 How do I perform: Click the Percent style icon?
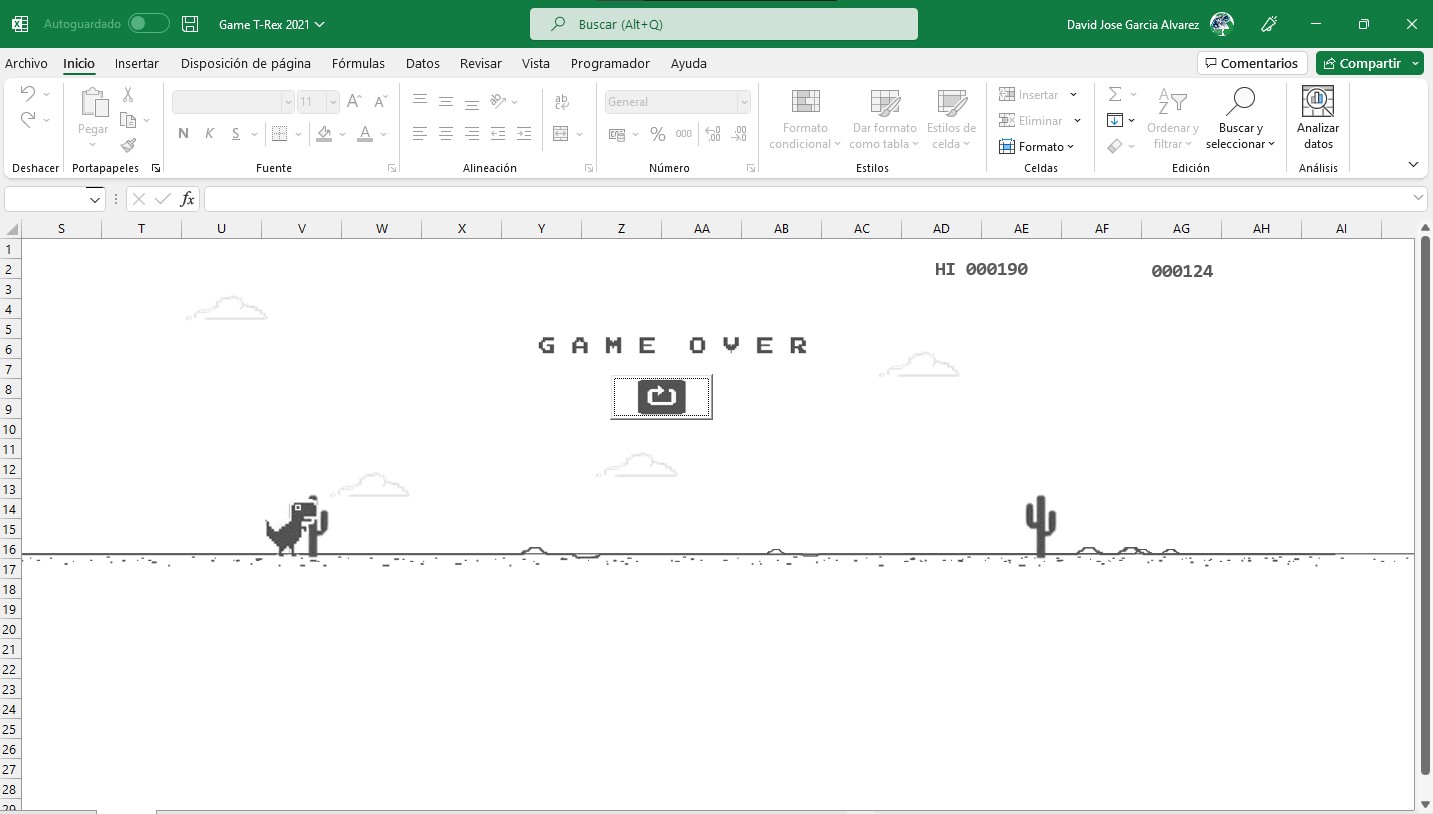658,133
